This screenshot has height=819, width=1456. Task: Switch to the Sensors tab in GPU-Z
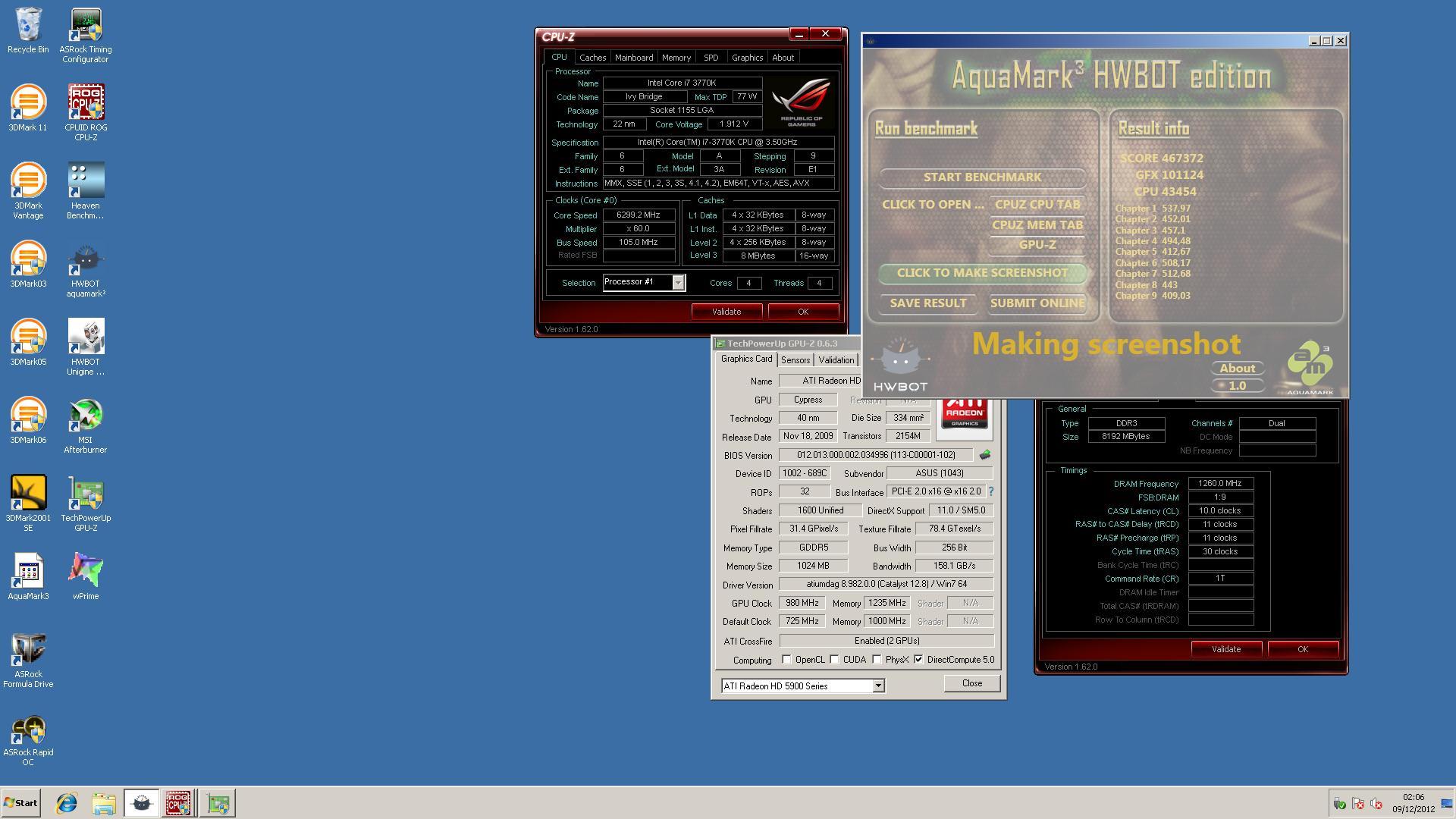(x=795, y=360)
